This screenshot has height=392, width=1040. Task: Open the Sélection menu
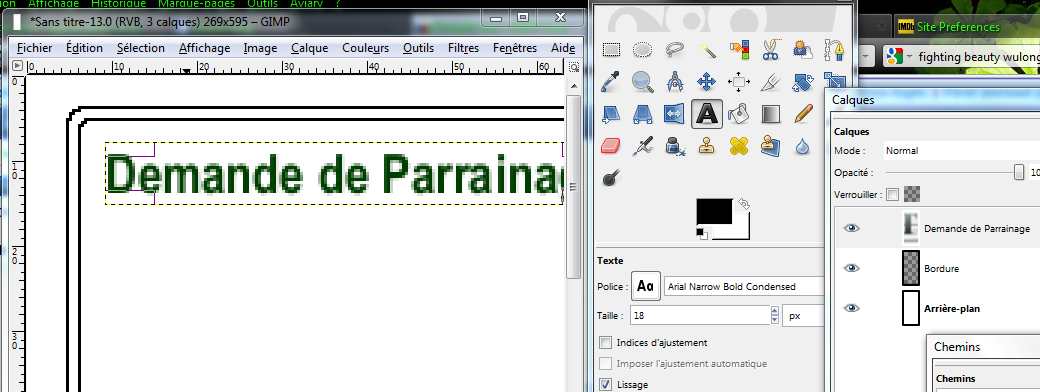(141, 48)
